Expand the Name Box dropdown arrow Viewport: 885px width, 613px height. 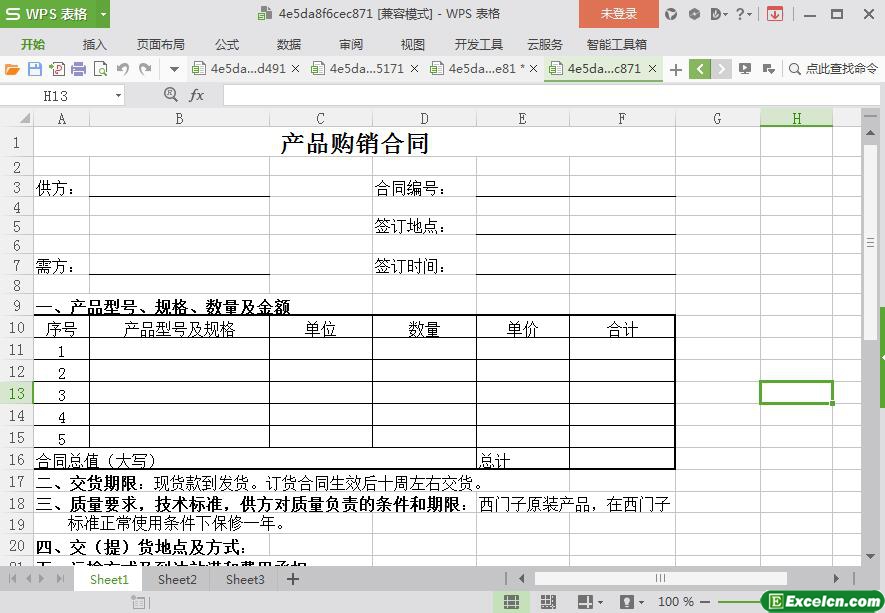[x=118, y=95]
